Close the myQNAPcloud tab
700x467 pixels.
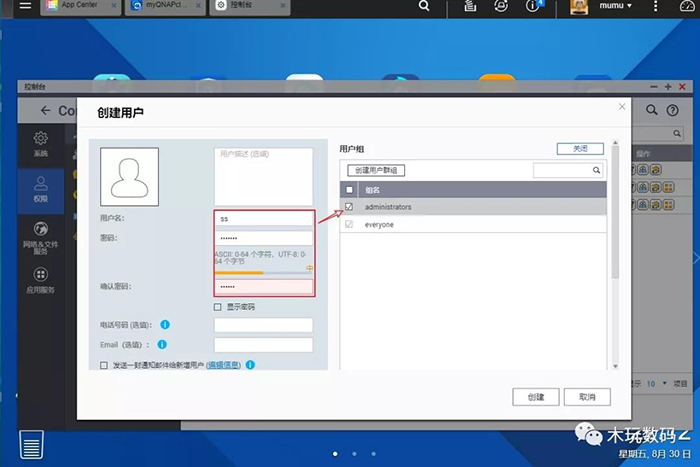pos(198,6)
